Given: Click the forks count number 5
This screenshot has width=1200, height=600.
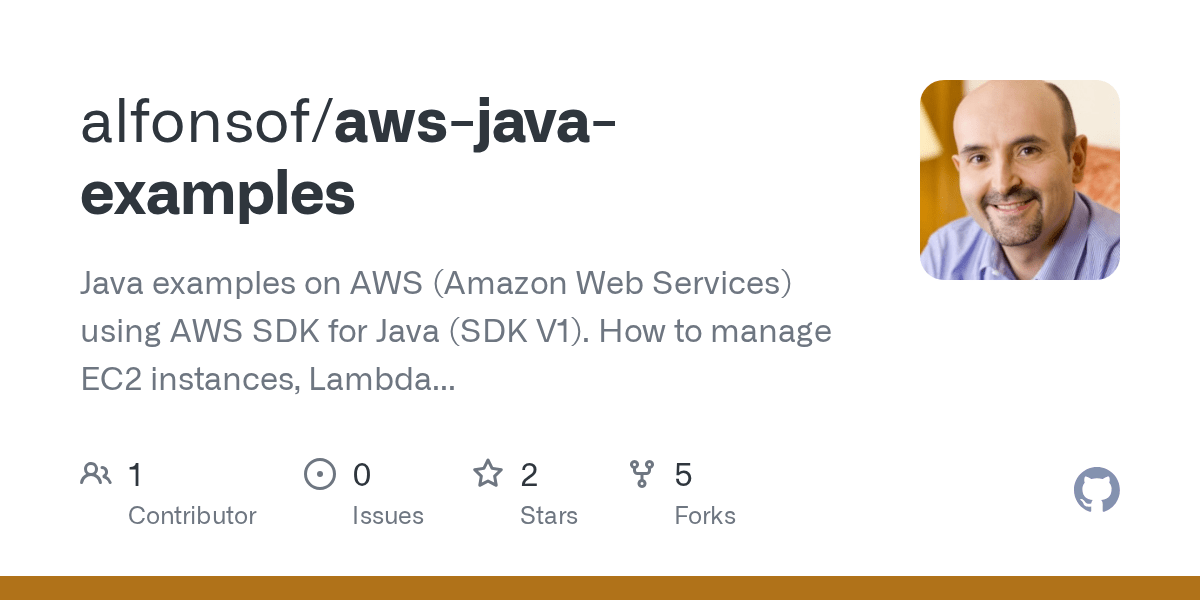Looking at the screenshot, I should [x=683, y=475].
